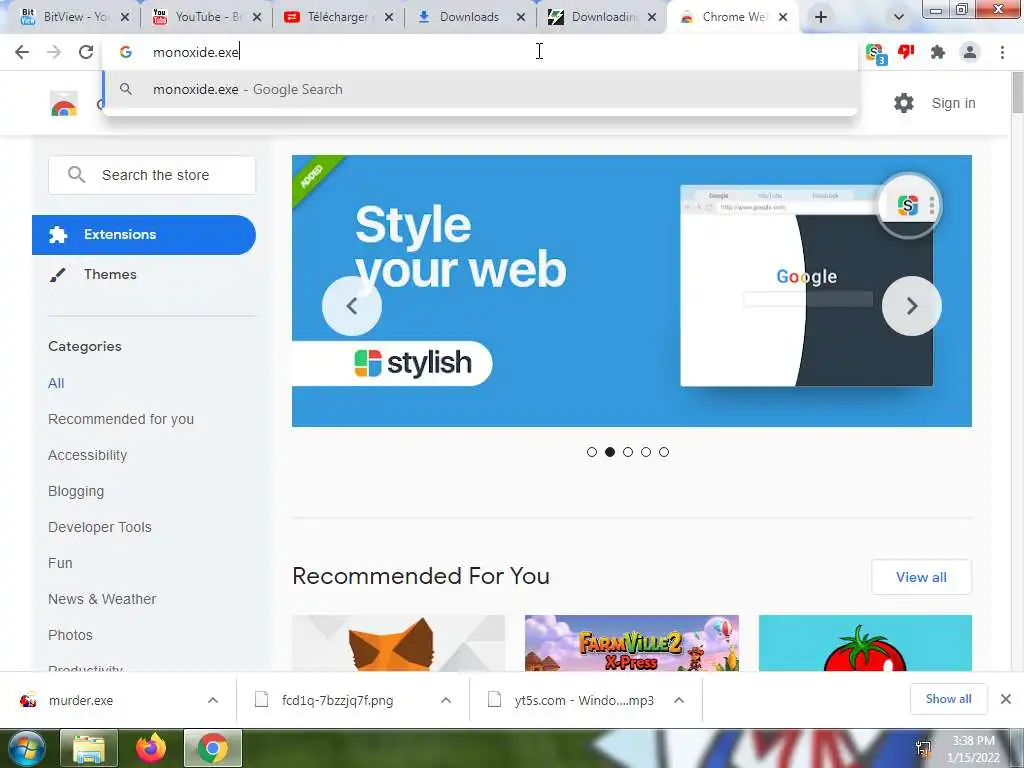Open Web Store settings gear

(x=904, y=103)
